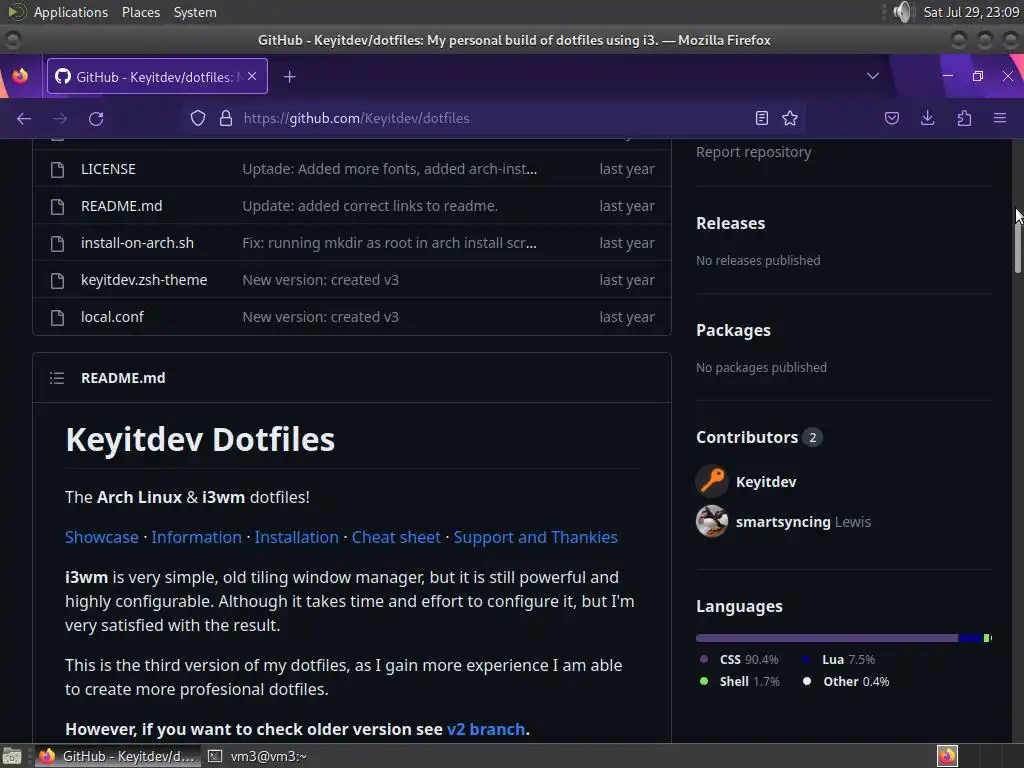Open commit 'Update: added correct links to readme.'
Viewport: 1024px width, 768px height.
(x=370, y=206)
